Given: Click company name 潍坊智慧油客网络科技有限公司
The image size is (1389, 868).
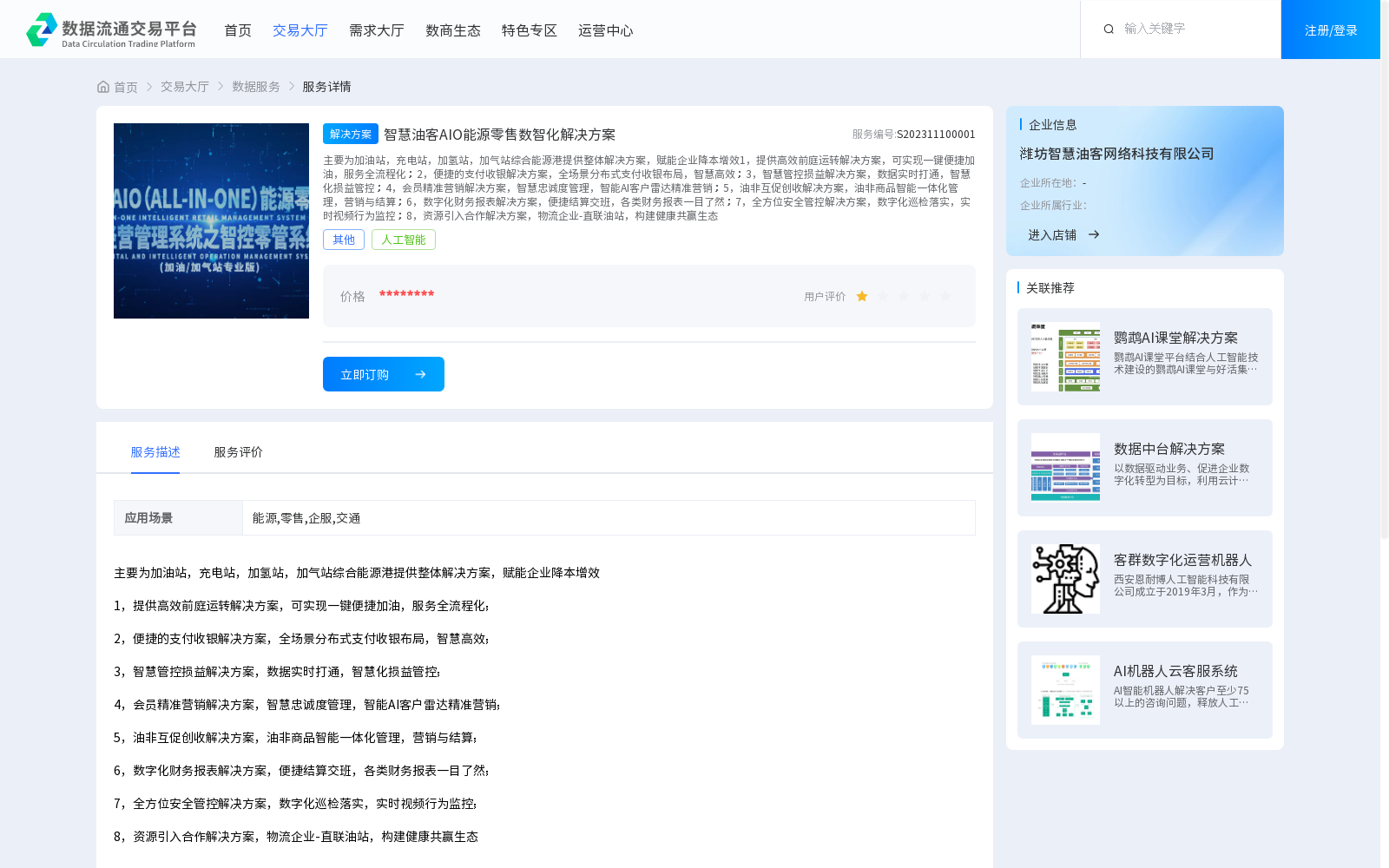Looking at the screenshot, I should tap(1116, 154).
